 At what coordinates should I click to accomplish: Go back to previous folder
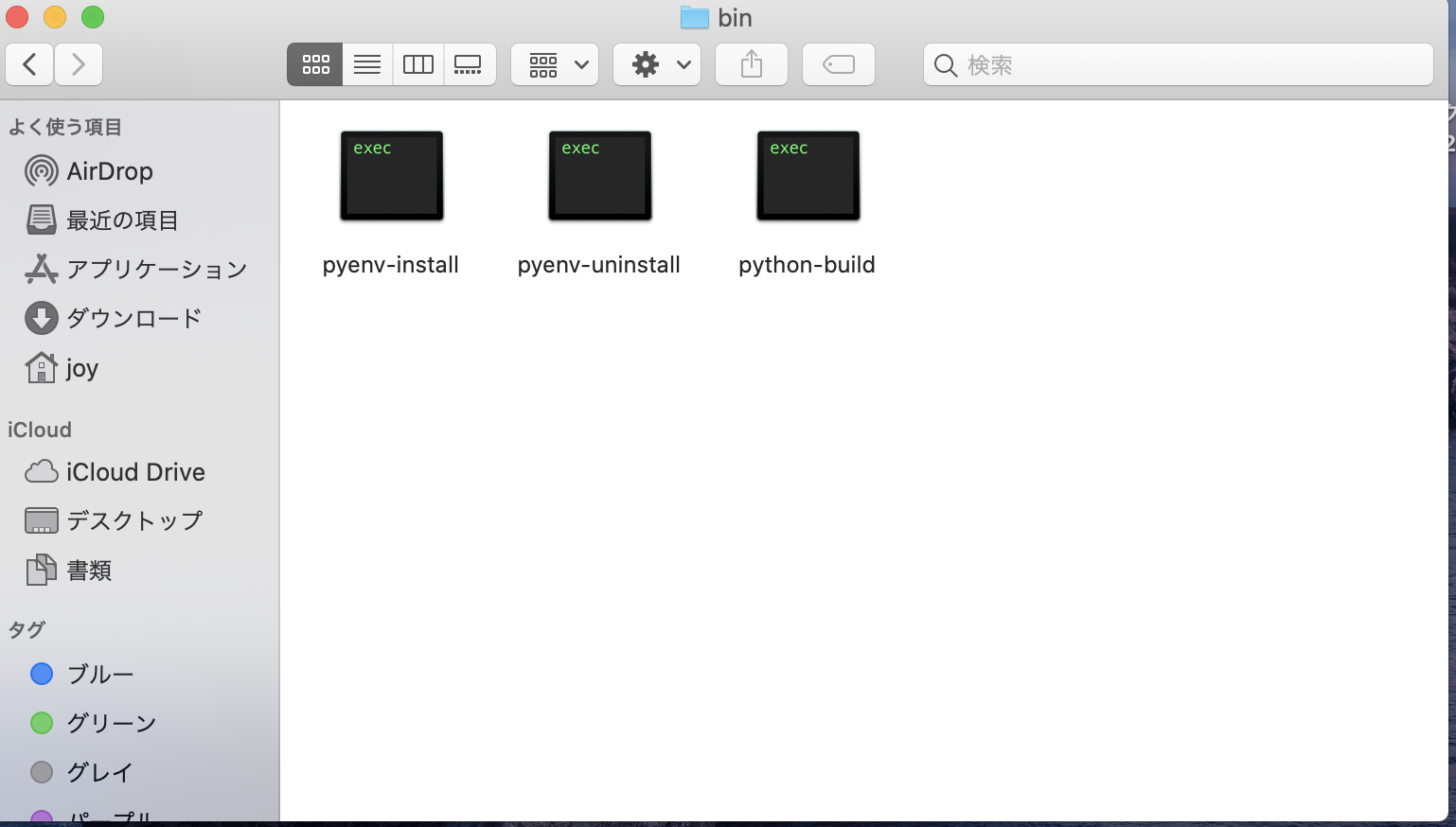click(x=29, y=64)
